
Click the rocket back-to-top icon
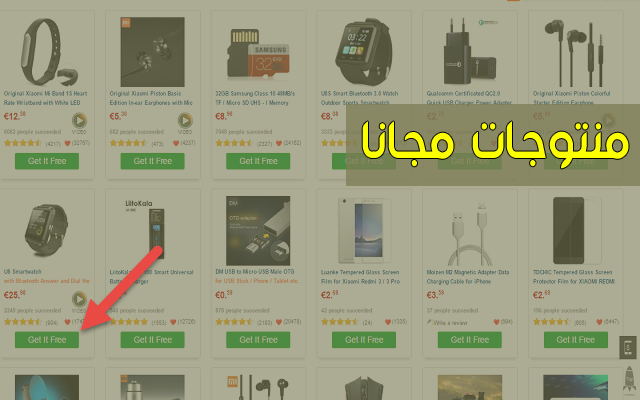[x=629, y=380]
